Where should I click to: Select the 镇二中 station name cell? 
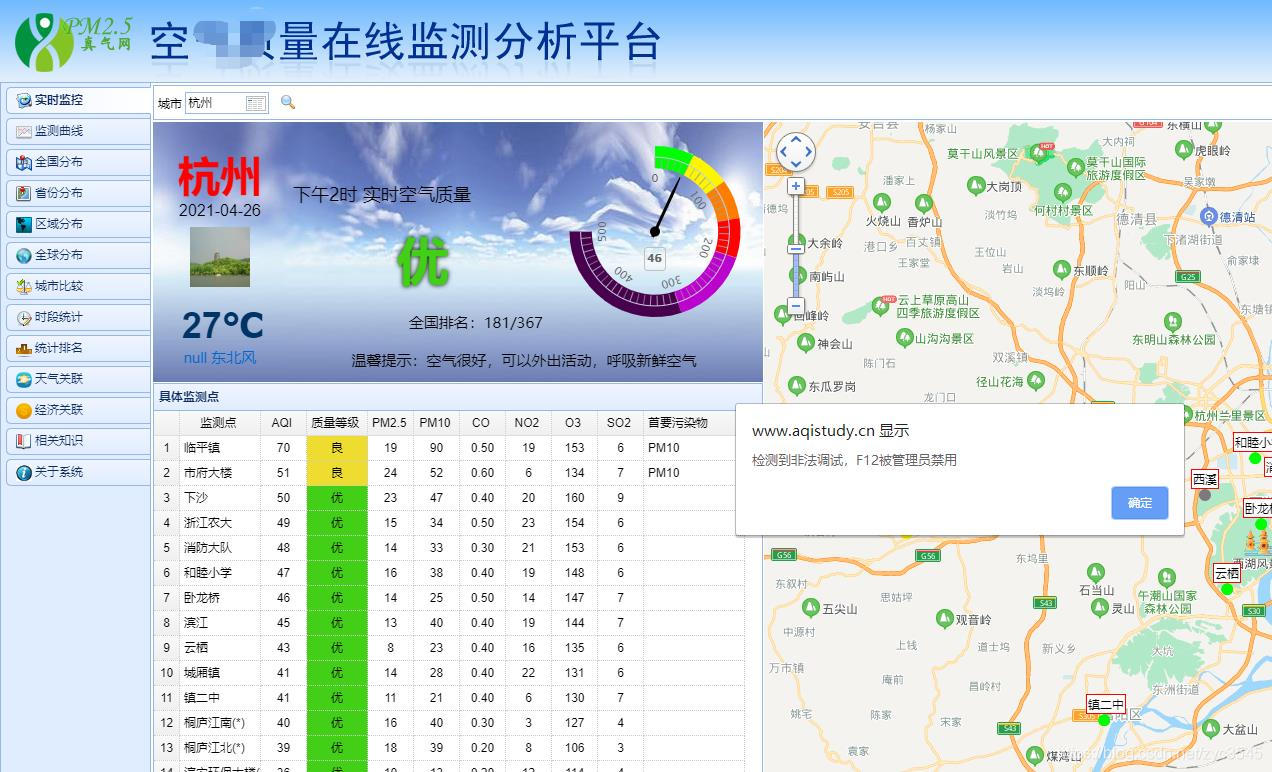click(219, 698)
